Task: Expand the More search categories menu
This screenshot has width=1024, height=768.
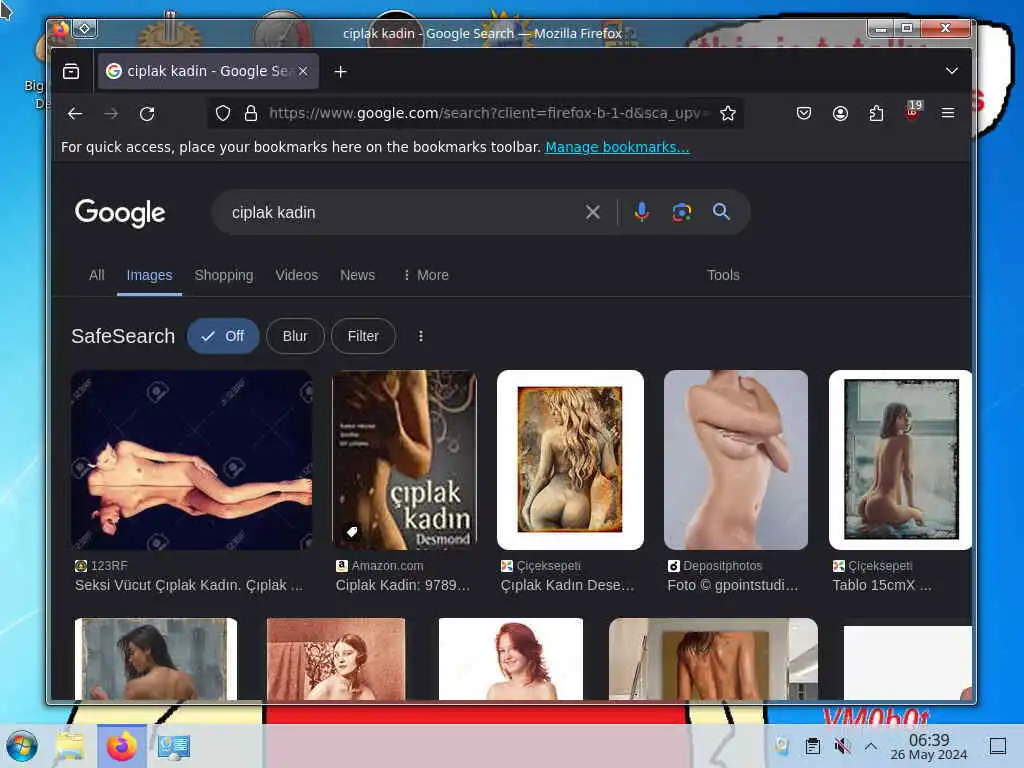Action: click(426, 275)
